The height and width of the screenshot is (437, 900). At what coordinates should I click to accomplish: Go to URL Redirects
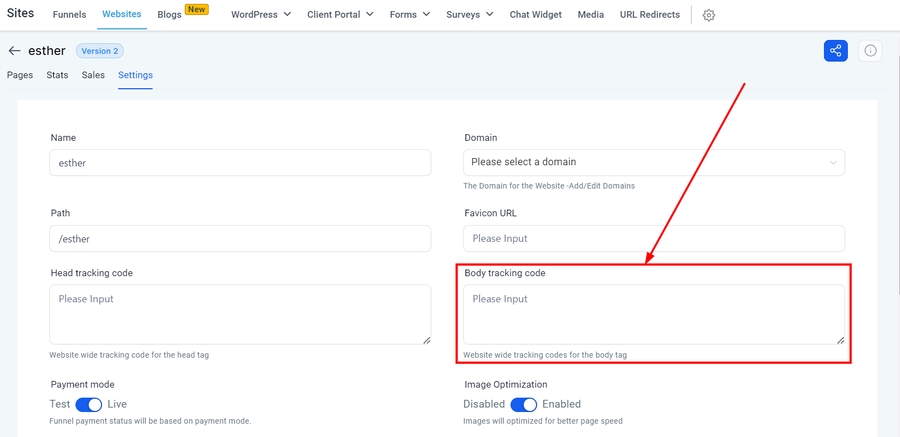point(649,15)
